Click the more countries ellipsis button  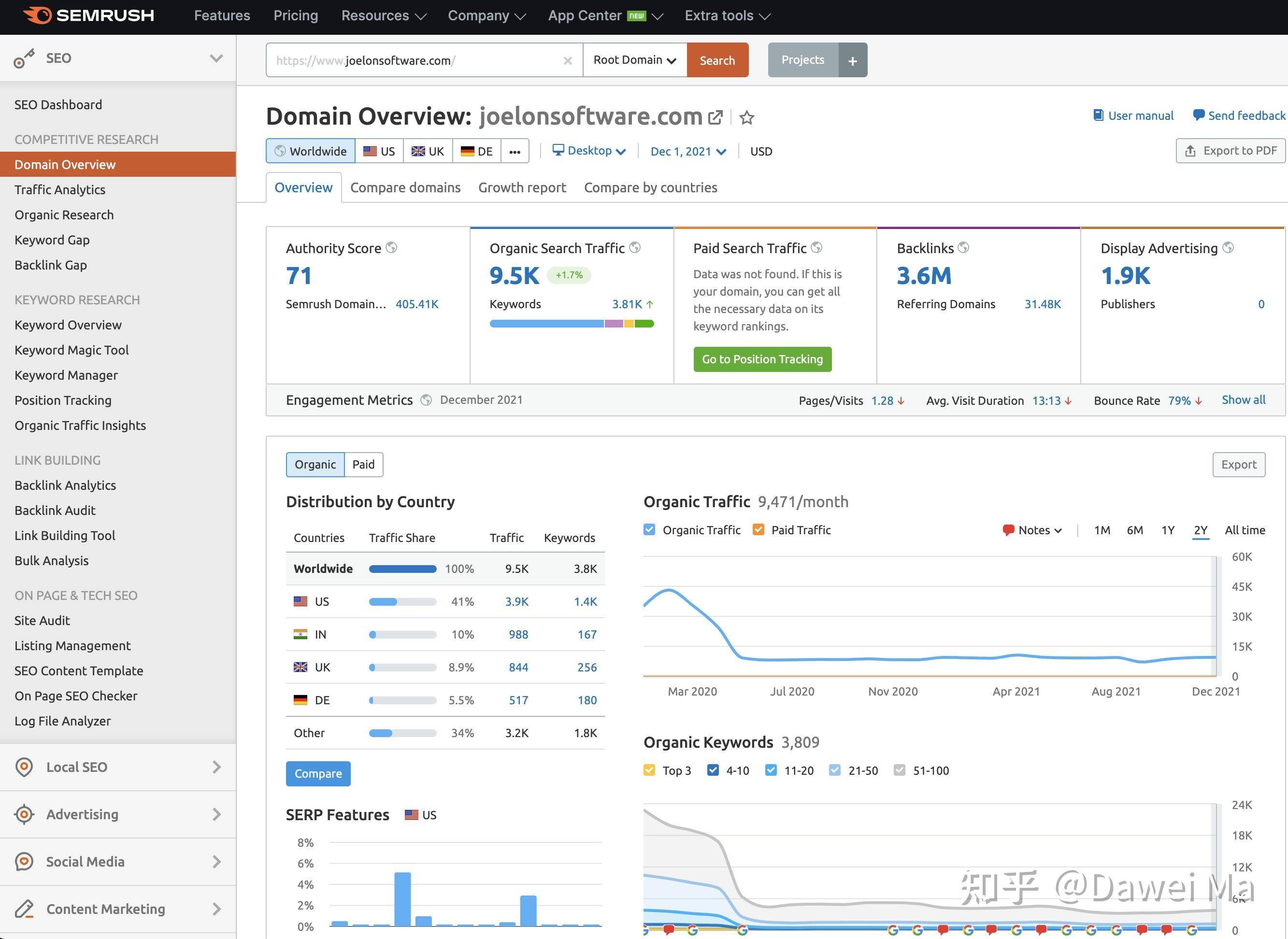pos(515,151)
